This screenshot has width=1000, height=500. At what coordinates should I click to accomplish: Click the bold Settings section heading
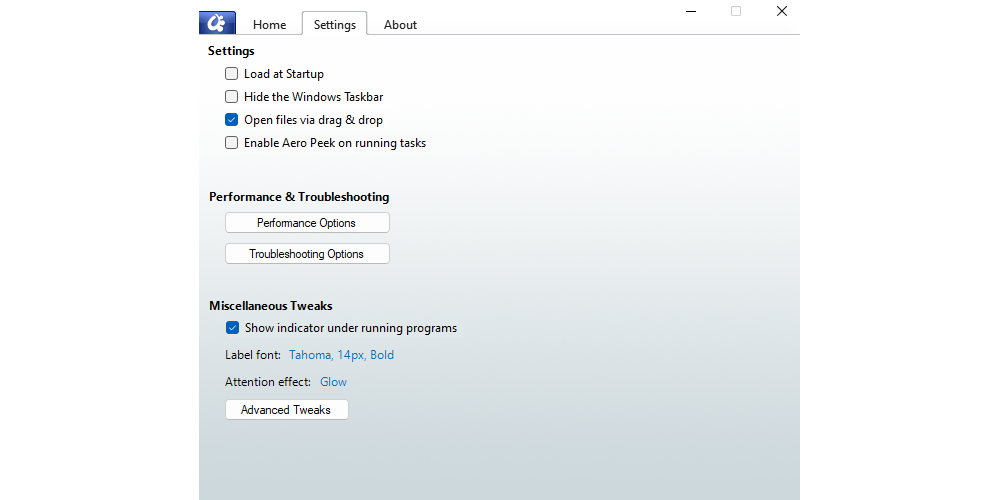click(231, 51)
